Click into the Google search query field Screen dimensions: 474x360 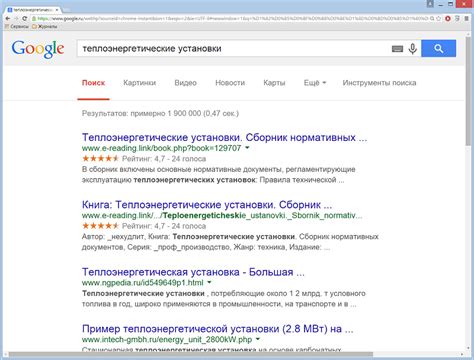coord(233,49)
